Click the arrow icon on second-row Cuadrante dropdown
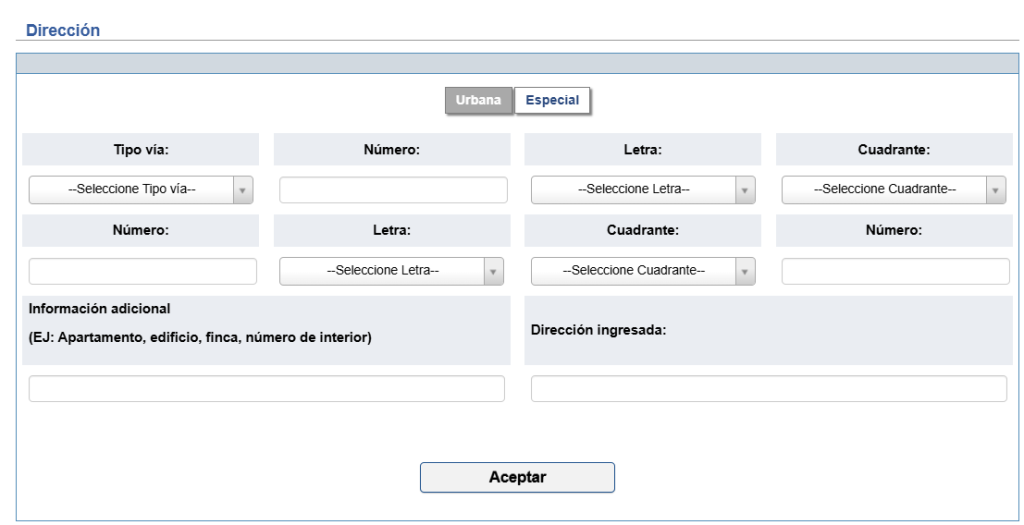The width and height of the screenshot is (1024, 525). 745,272
